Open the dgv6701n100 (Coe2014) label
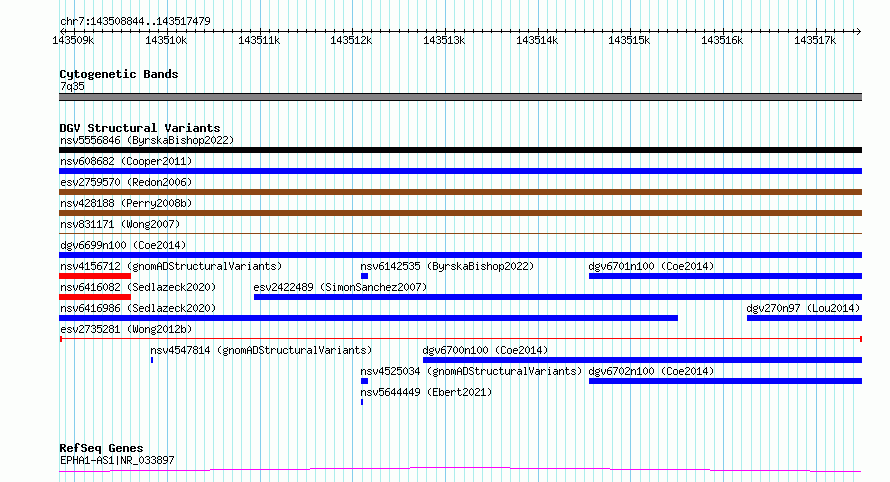Viewport: 890px width, 482px height. coord(652,266)
